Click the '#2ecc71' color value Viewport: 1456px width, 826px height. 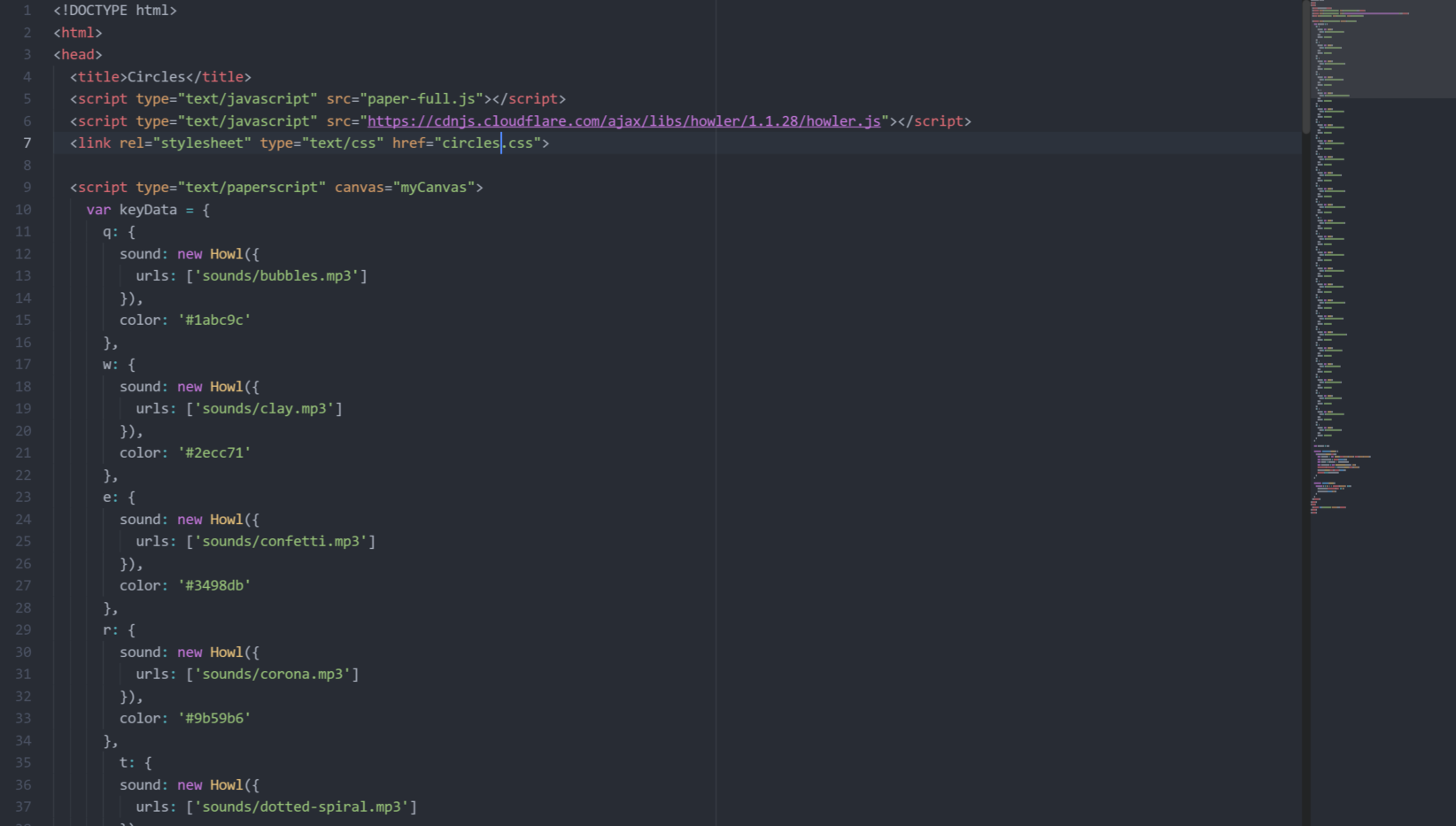[x=214, y=453]
